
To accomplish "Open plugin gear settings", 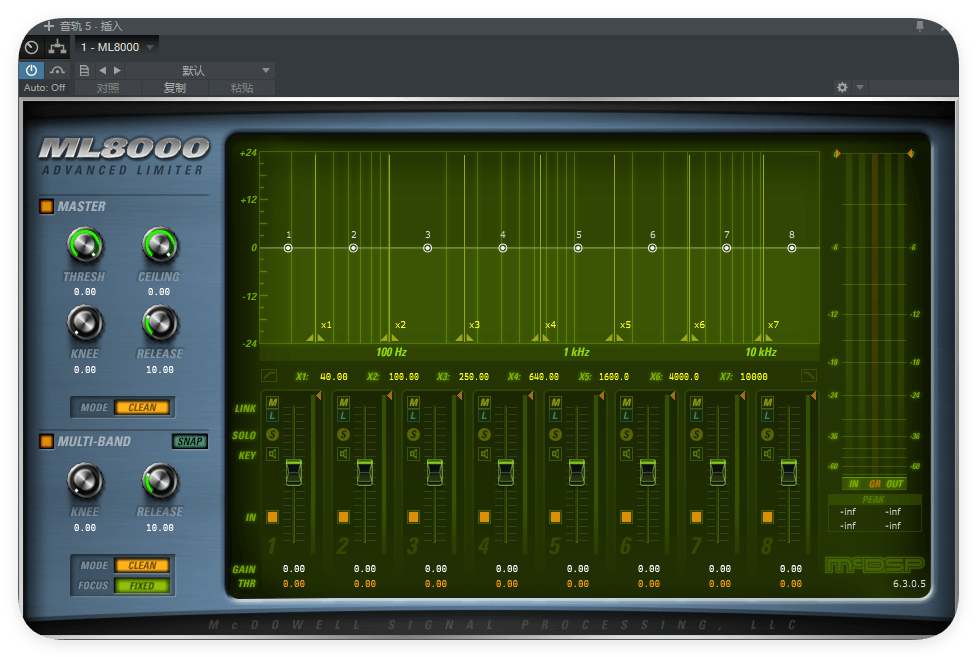I will pyautogui.click(x=842, y=87).
